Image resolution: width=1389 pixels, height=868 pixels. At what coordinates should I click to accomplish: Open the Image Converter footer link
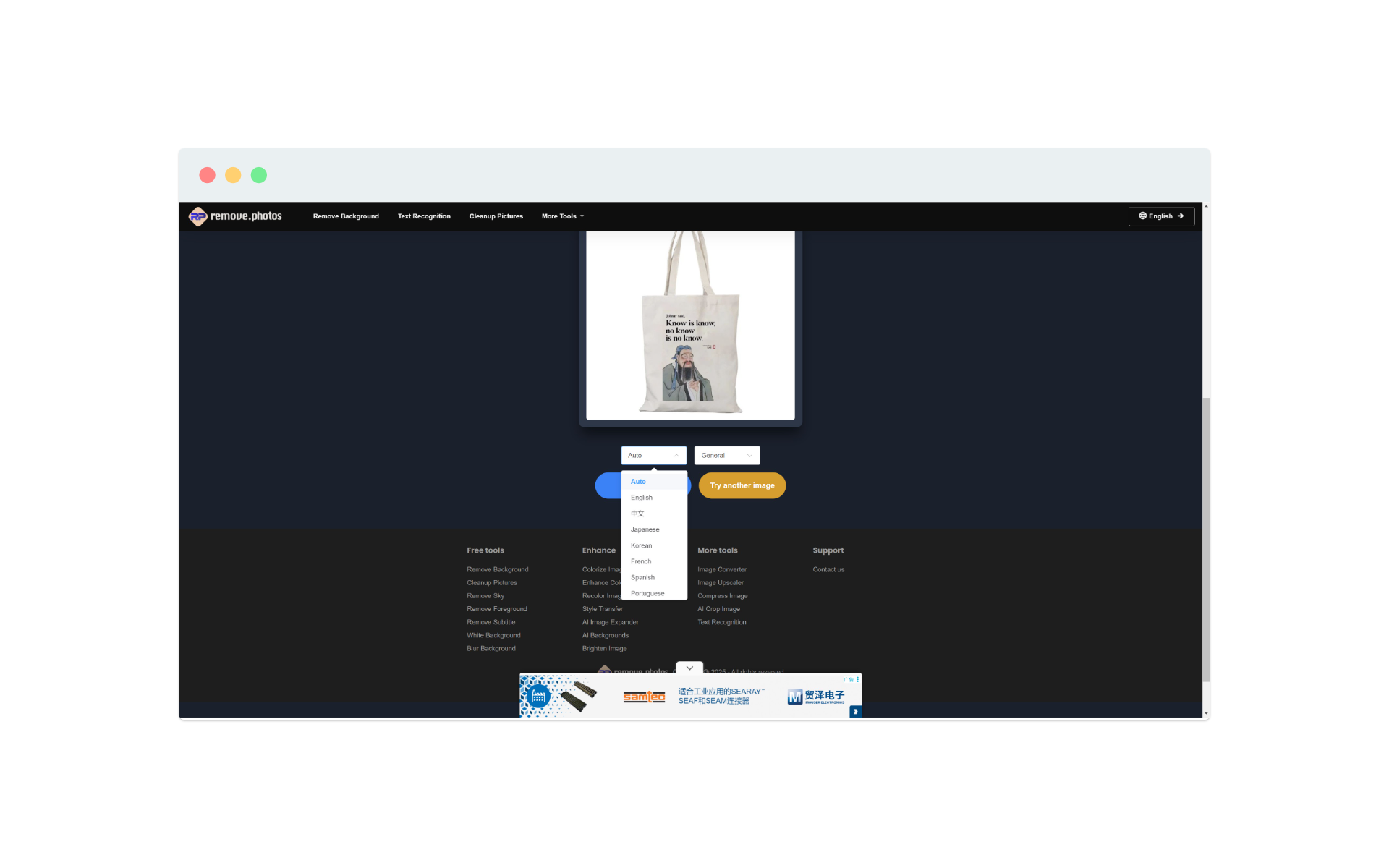click(721, 569)
